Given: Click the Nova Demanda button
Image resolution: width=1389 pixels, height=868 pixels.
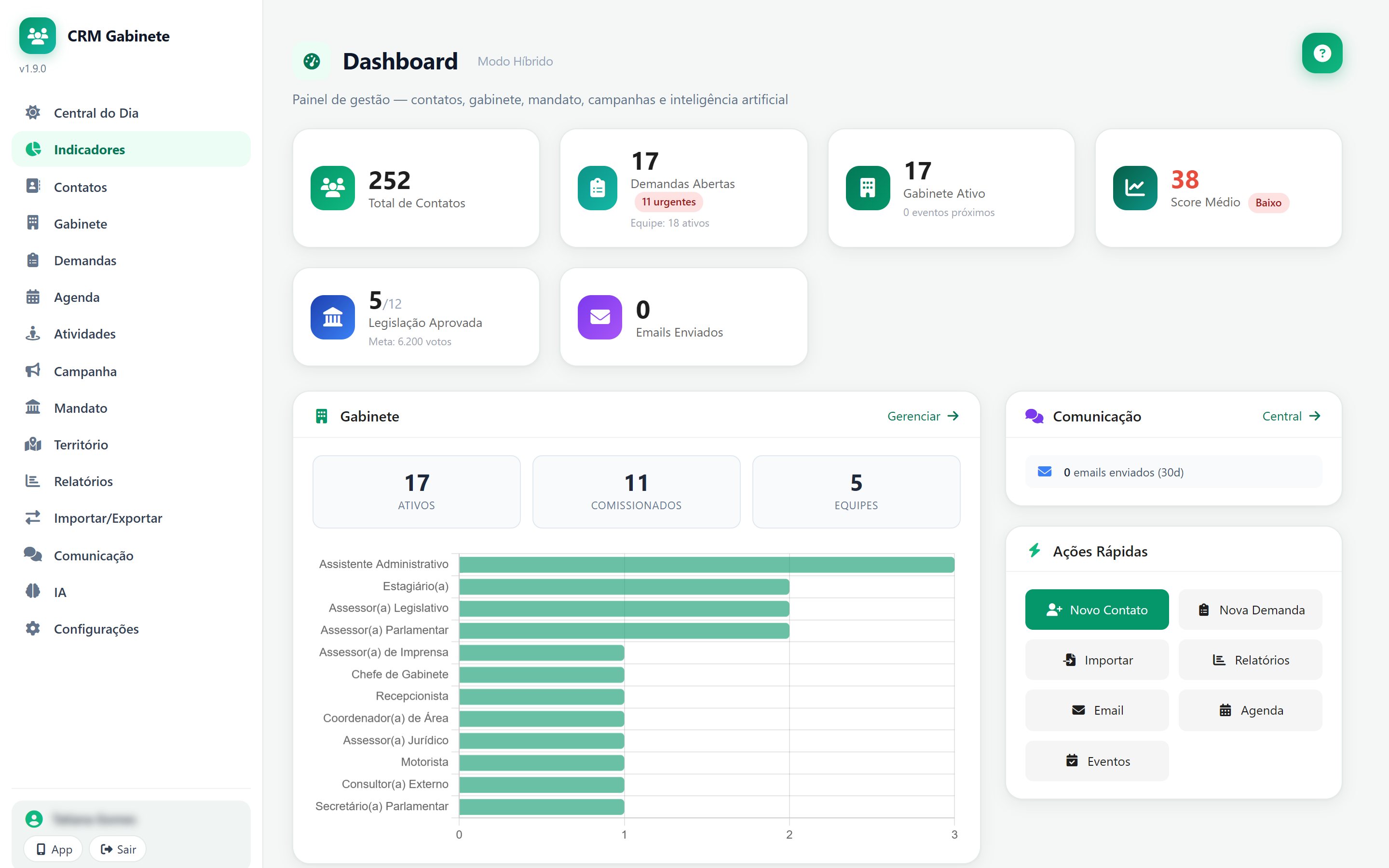Looking at the screenshot, I should 1250,610.
